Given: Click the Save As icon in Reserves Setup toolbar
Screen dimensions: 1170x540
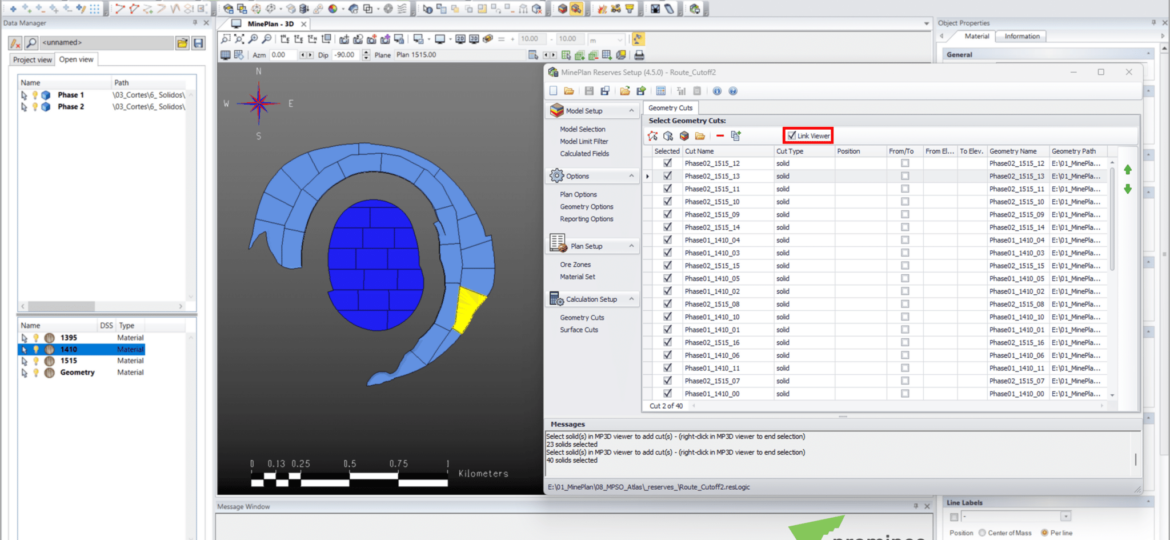Looking at the screenshot, I should [x=604, y=91].
